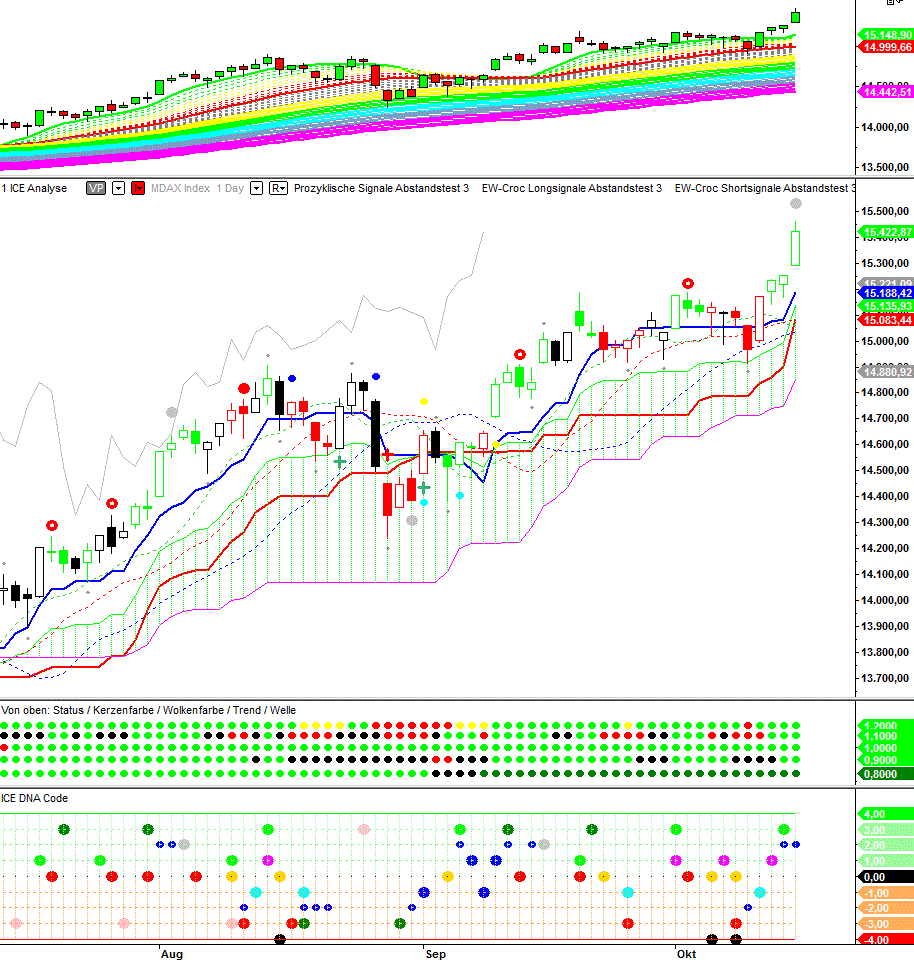Screen dimensions: 914x960
Task: Click the MDAX Index symbol label
Action: (180, 188)
